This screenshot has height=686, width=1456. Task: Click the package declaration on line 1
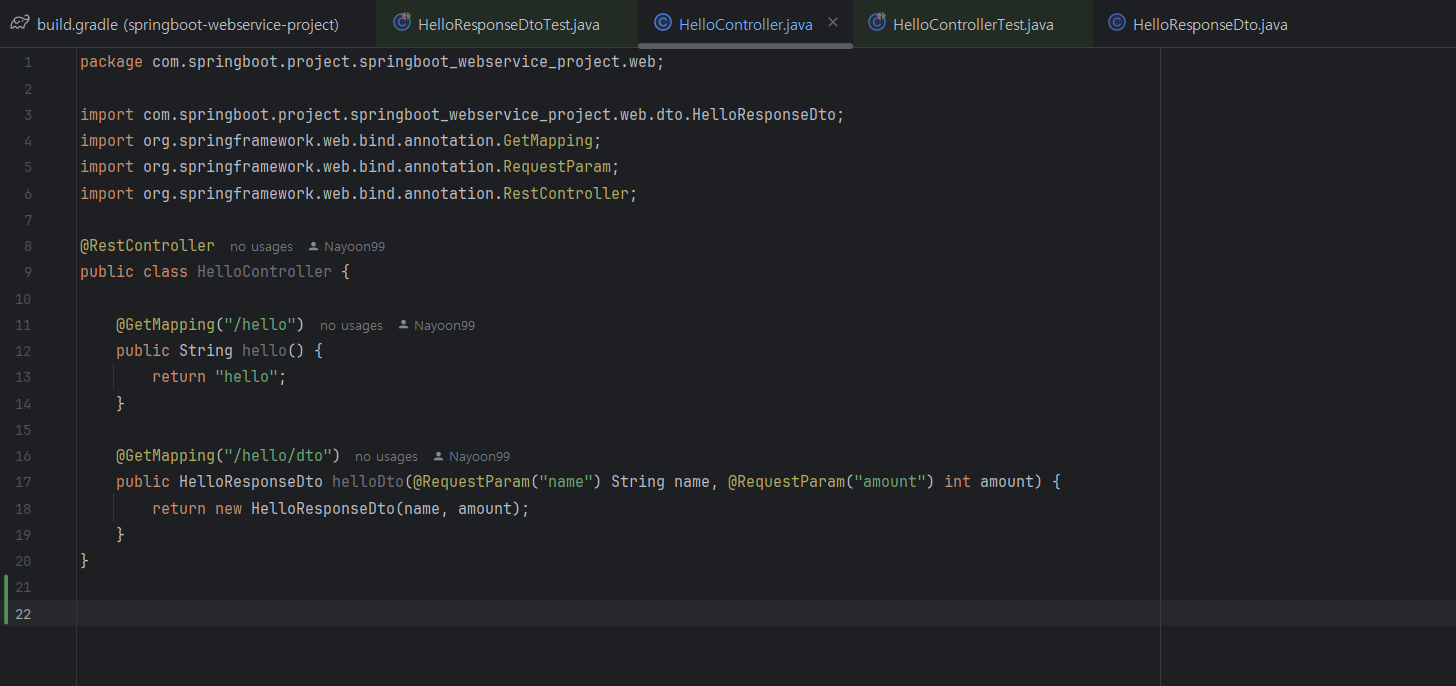pos(372,62)
